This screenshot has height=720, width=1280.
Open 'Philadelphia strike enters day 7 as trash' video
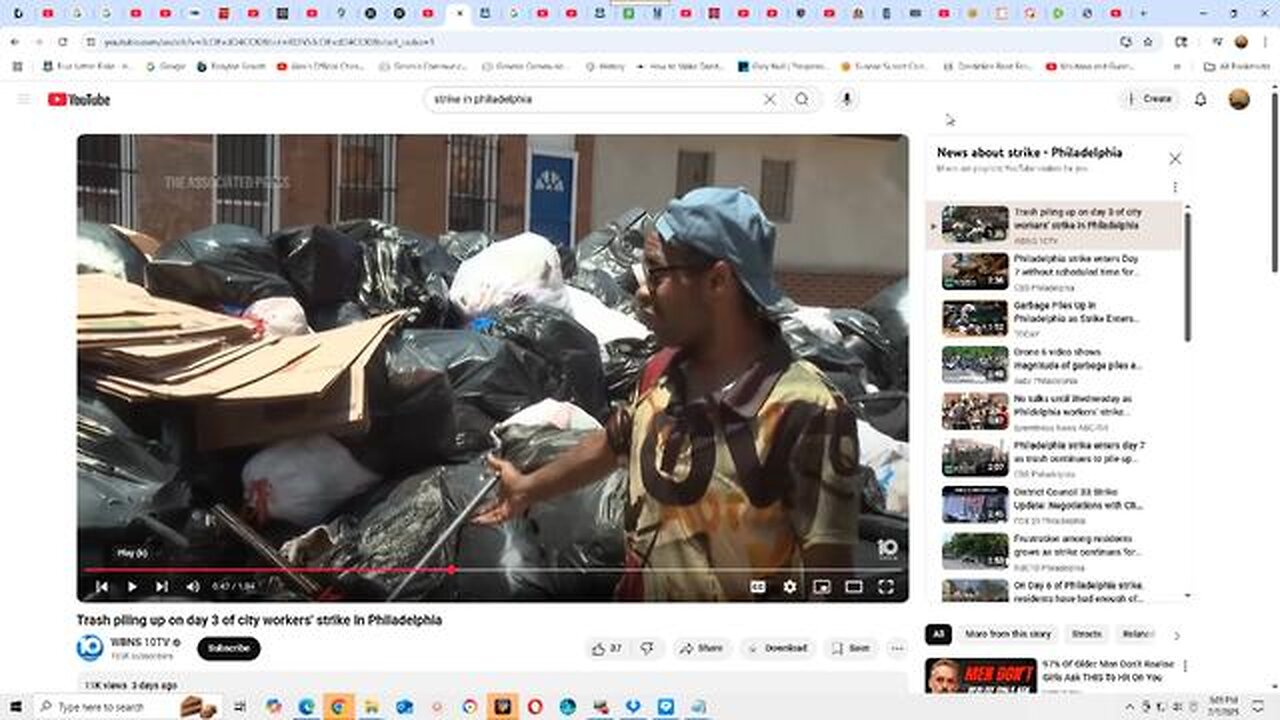[x=1054, y=458]
